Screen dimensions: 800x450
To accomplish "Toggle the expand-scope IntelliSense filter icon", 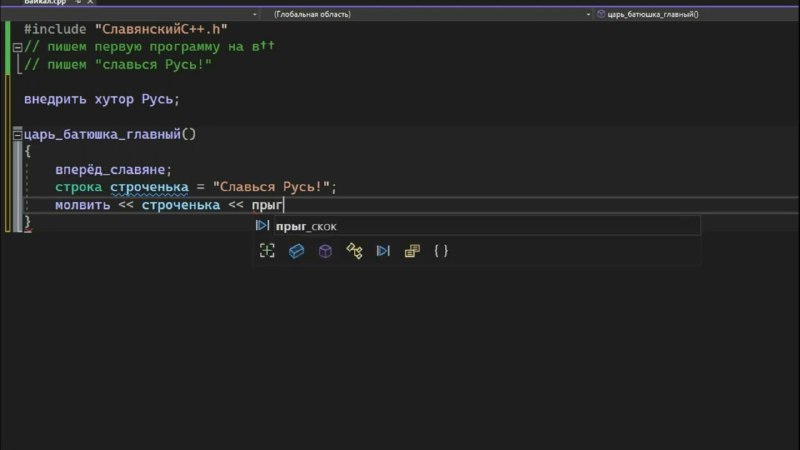I will (267, 251).
